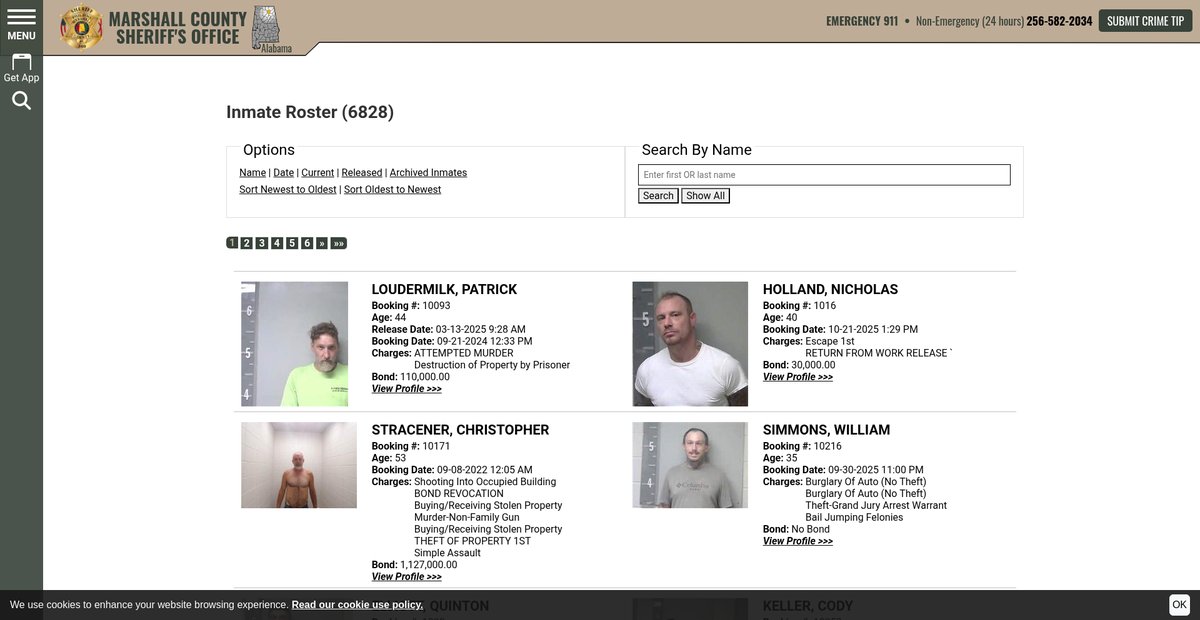The width and height of the screenshot is (1200, 620).
Task: Sort roster by Date
Action: tap(283, 173)
